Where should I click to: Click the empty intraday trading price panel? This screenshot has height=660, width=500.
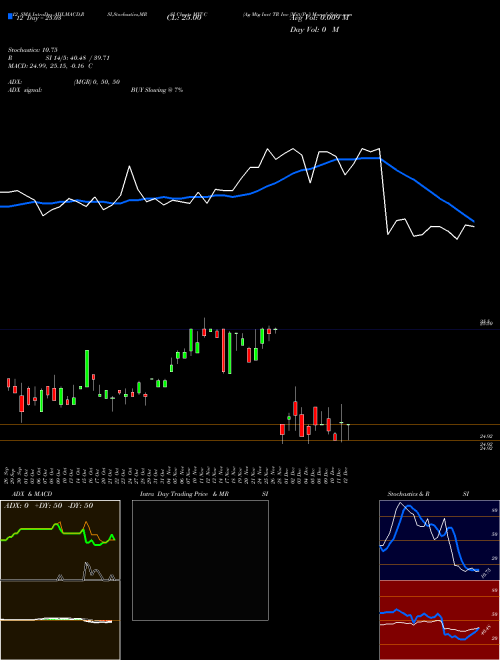coord(200,560)
